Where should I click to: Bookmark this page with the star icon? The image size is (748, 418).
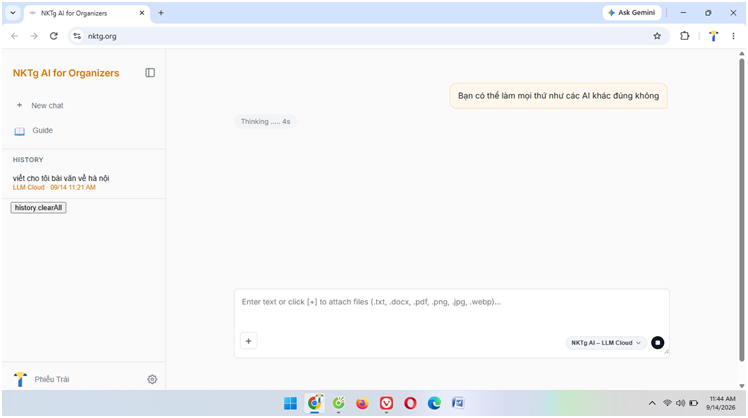point(657,36)
